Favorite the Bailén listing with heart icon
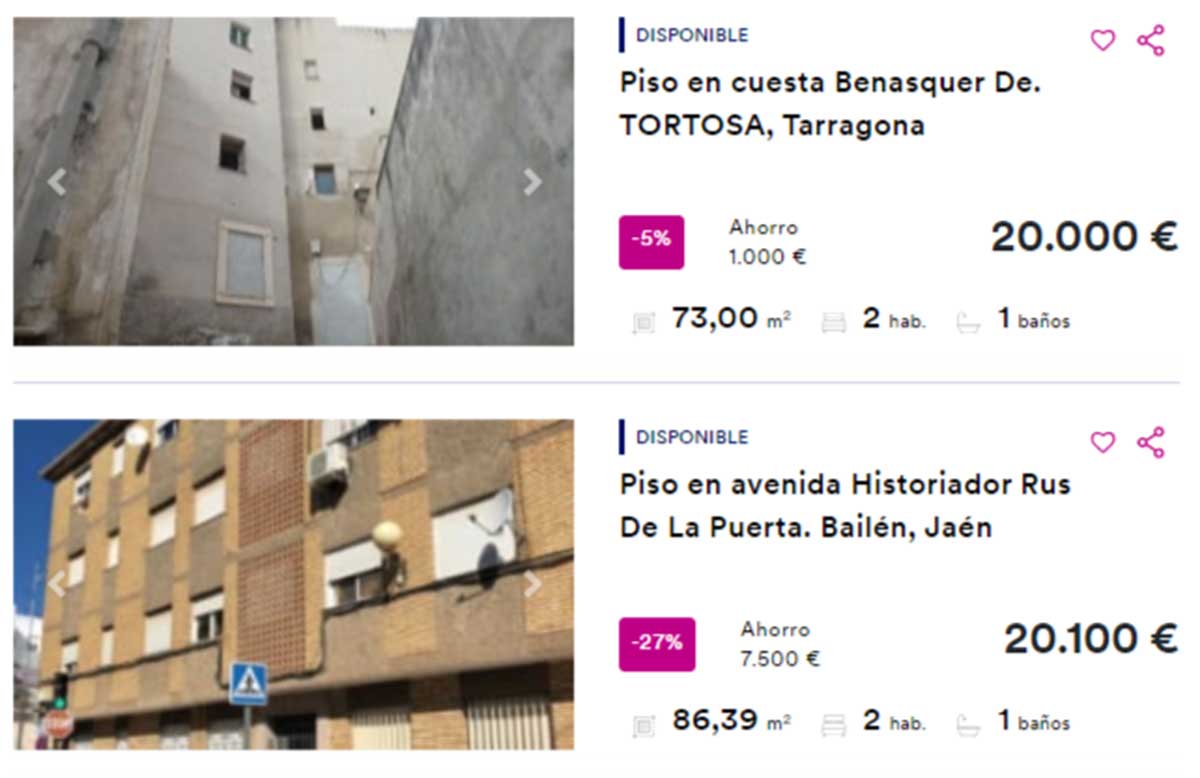1200x778 pixels. coord(1102,442)
